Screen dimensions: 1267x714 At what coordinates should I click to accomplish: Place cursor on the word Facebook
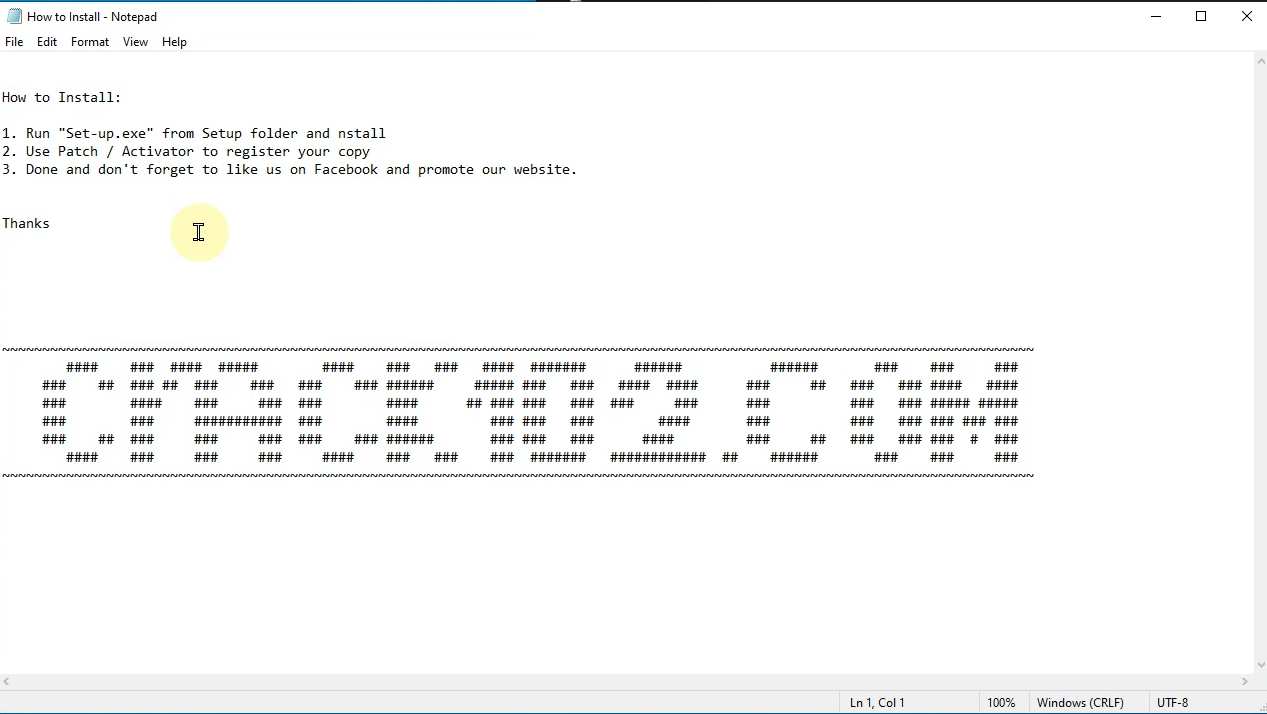tap(346, 170)
